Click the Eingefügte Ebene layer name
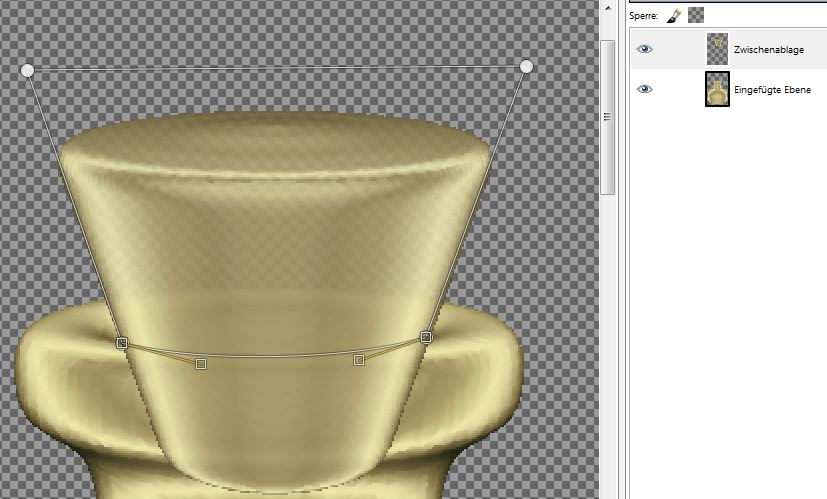This screenshot has width=827, height=499. tap(772, 90)
